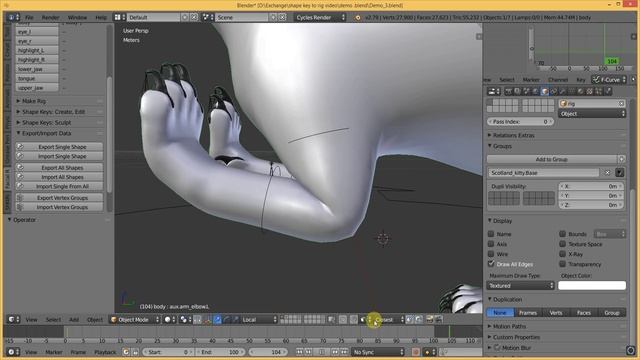Expand the Relations Extras panel
The image size is (640, 360).
(513, 135)
